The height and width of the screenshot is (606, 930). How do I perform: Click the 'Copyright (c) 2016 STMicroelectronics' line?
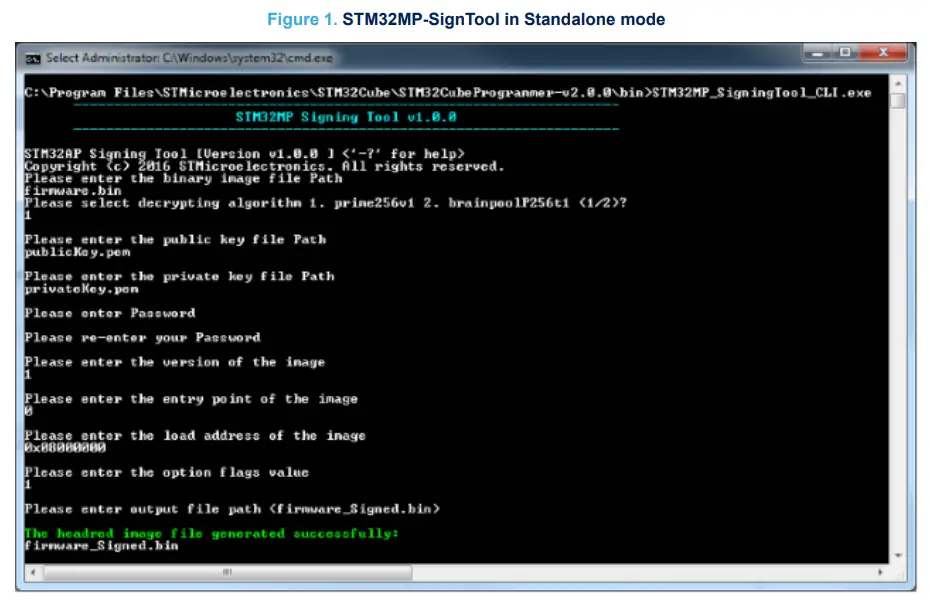click(x=265, y=167)
